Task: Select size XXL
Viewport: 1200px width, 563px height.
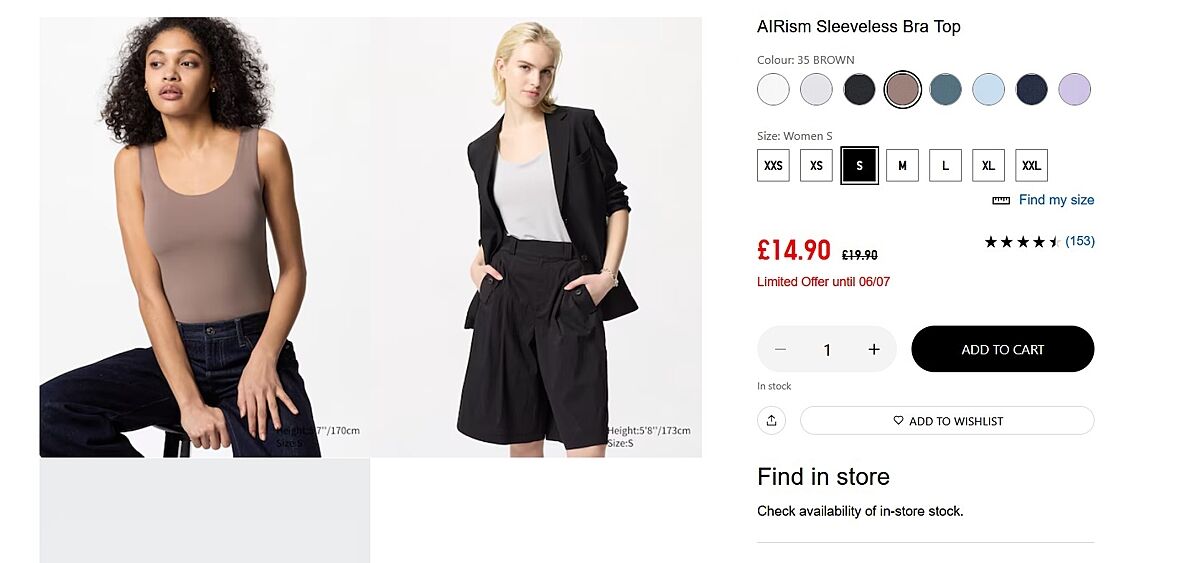Action: 1031,165
